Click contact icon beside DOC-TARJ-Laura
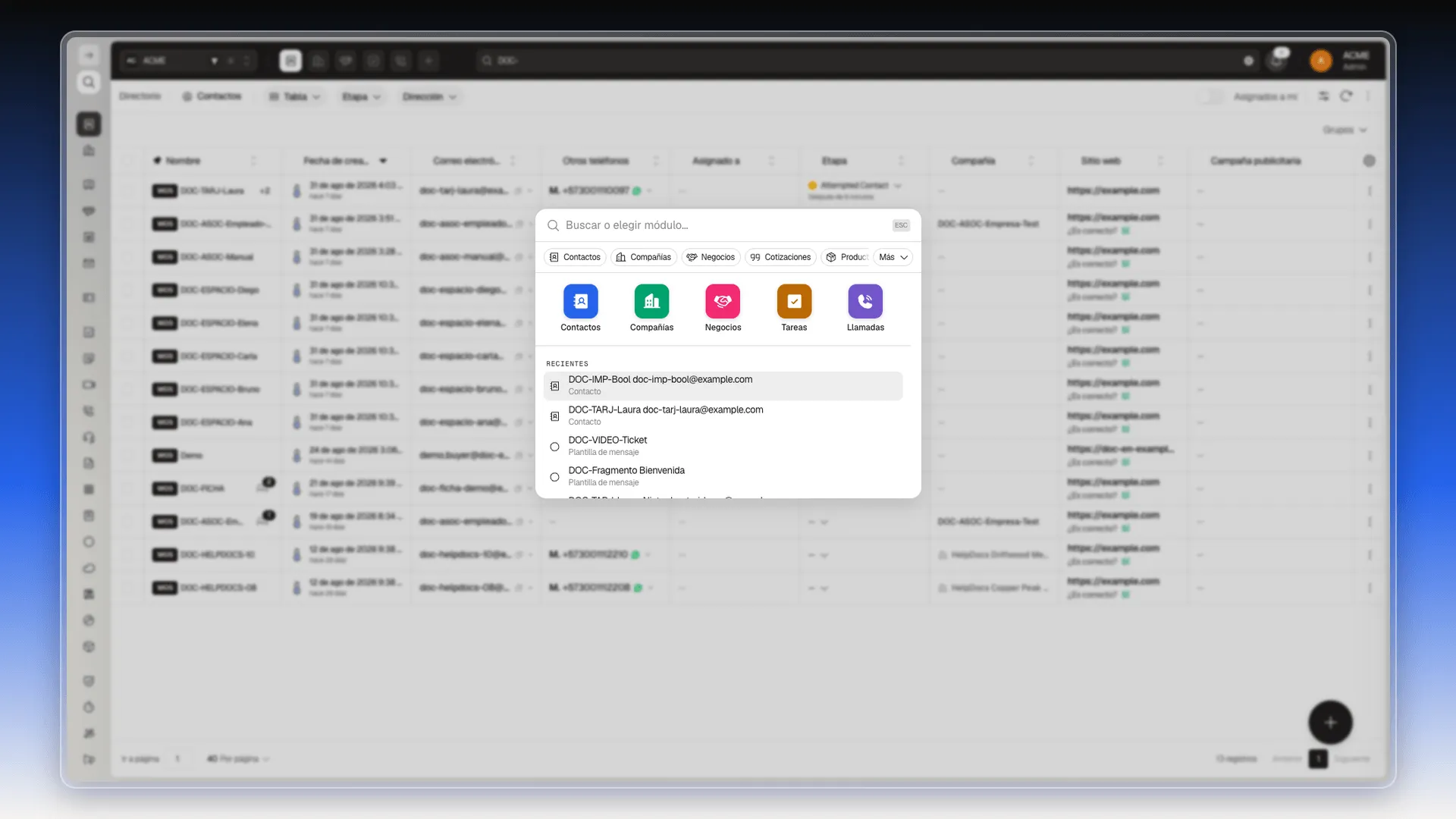The image size is (1456, 819). [554, 416]
